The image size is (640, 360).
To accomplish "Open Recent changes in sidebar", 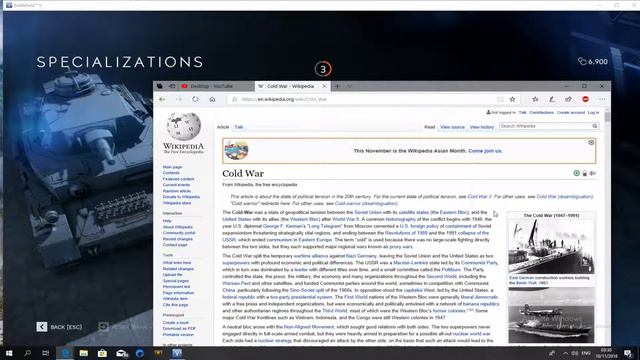I will (x=178, y=239).
